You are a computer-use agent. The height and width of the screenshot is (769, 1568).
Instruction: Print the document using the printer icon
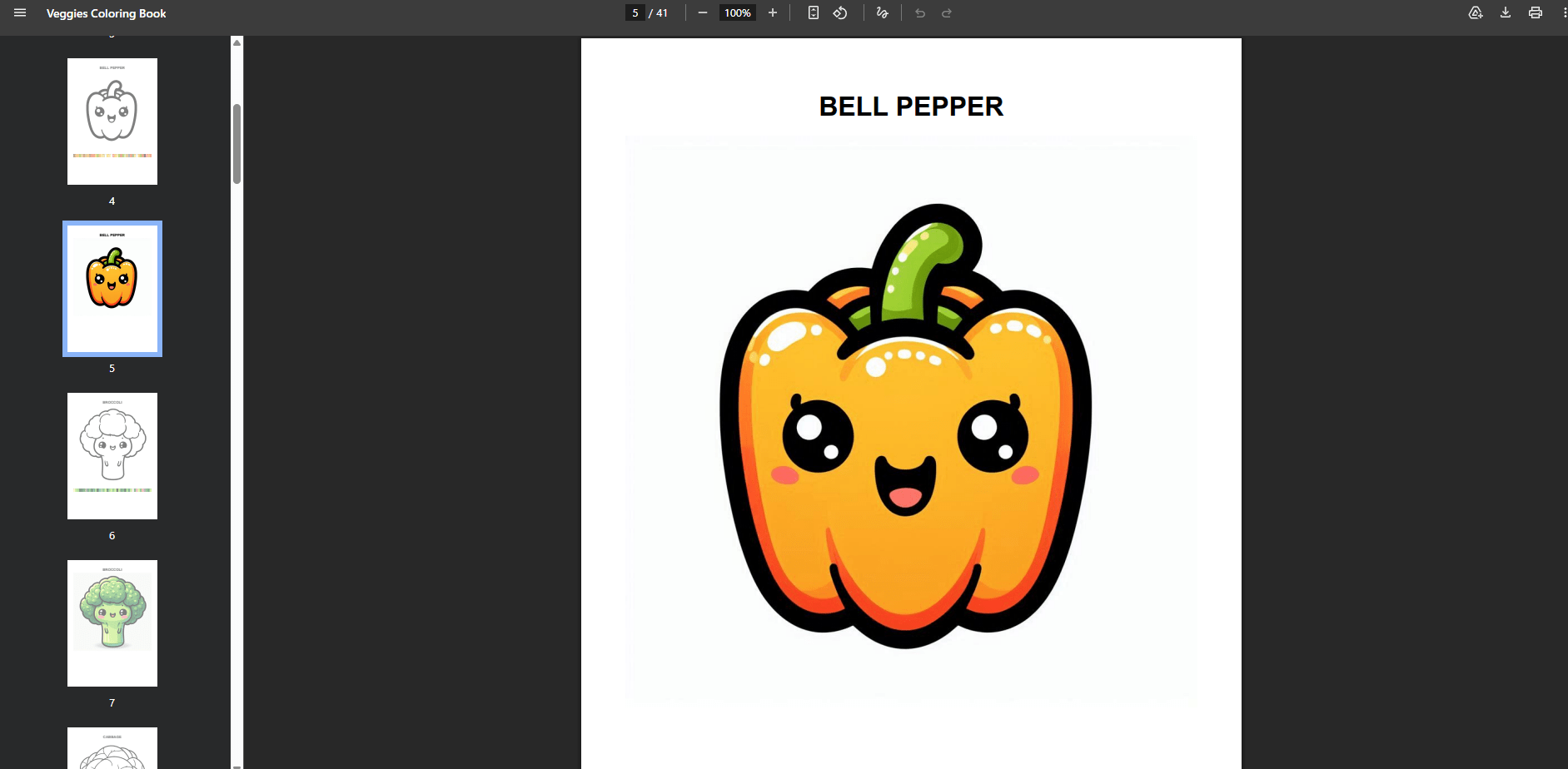tap(1536, 13)
